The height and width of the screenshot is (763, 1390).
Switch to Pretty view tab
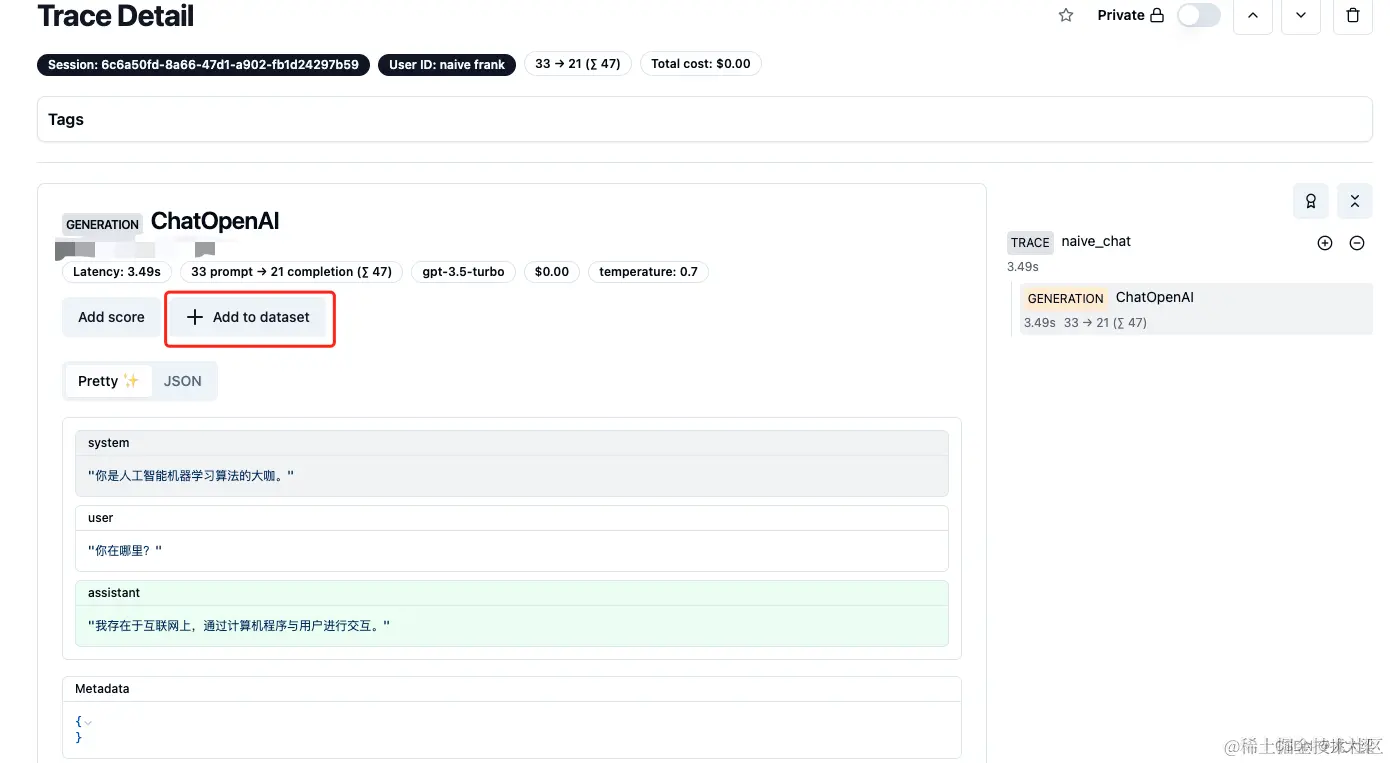(x=108, y=381)
